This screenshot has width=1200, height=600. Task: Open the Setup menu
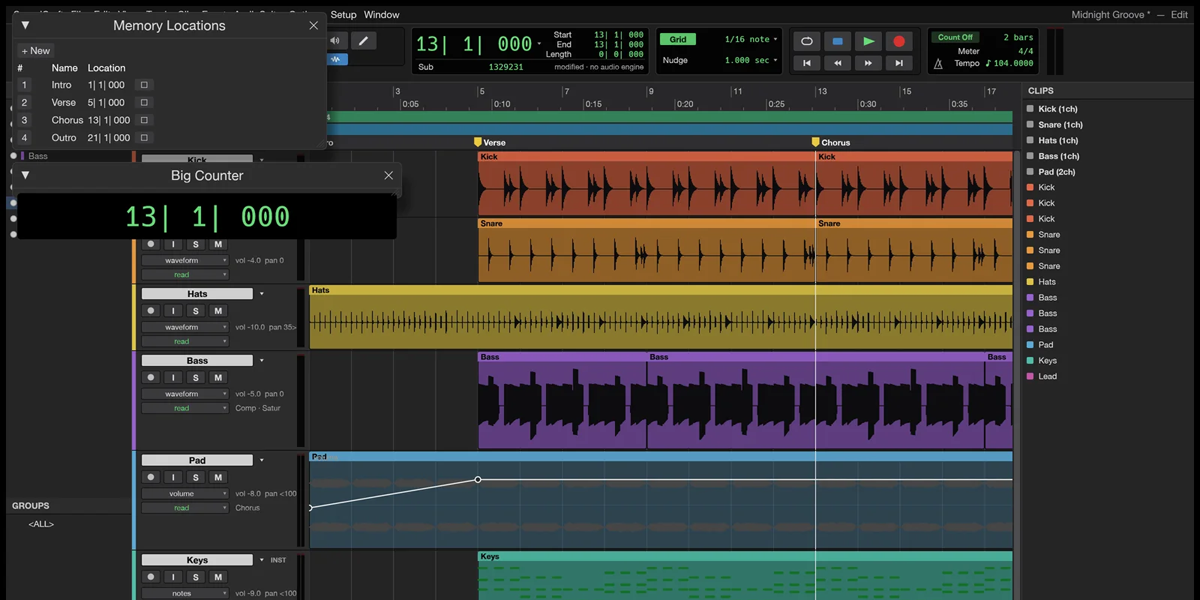click(343, 15)
